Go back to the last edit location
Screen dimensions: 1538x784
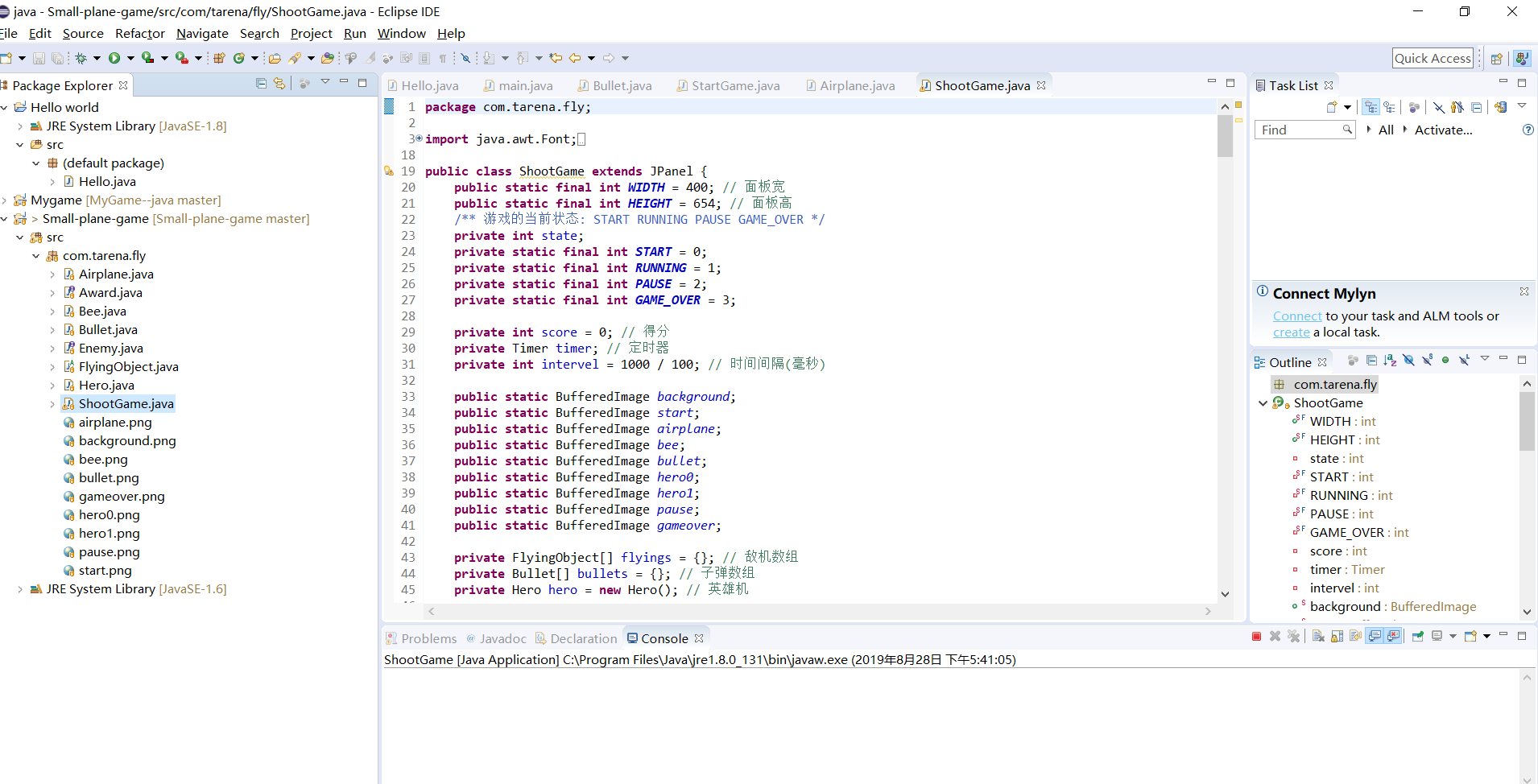[556, 58]
